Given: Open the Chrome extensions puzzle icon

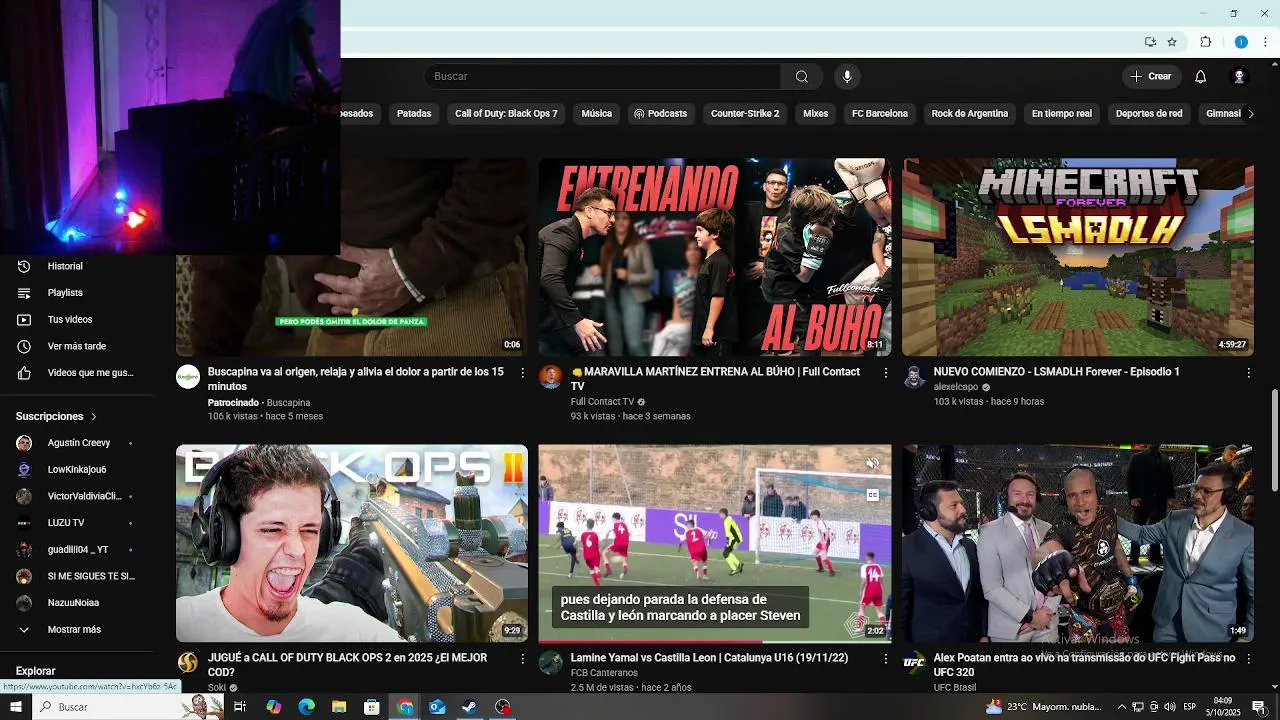Looking at the screenshot, I should tap(1205, 42).
